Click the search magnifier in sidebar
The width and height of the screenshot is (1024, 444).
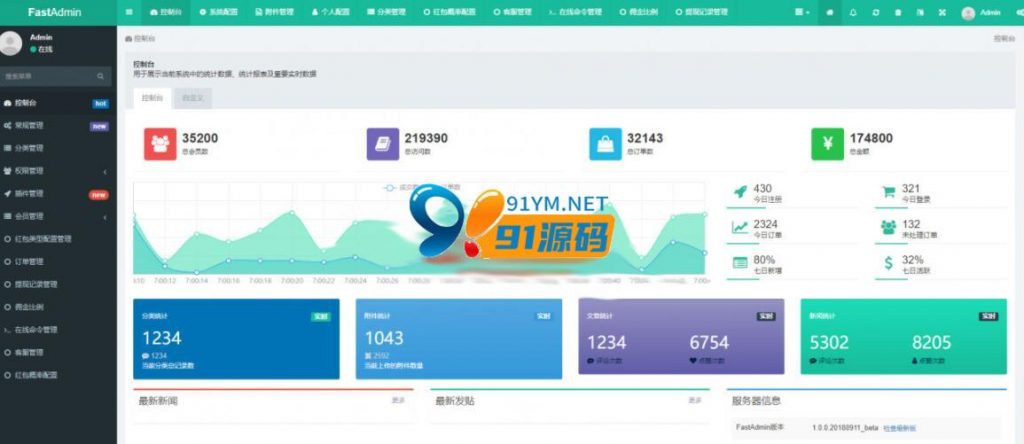point(101,76)
